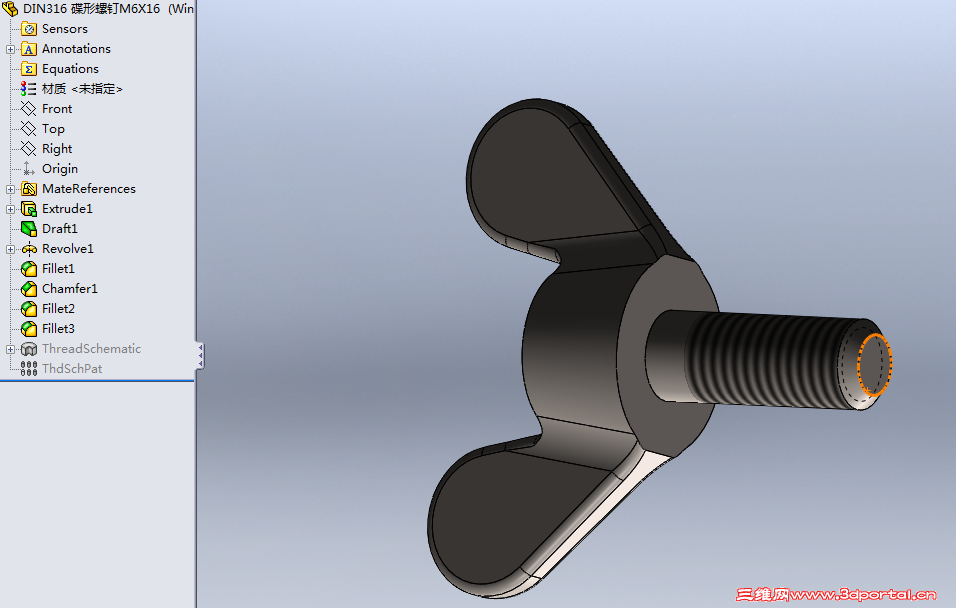Click the upper wing of the screw

(x=543, y=177)
